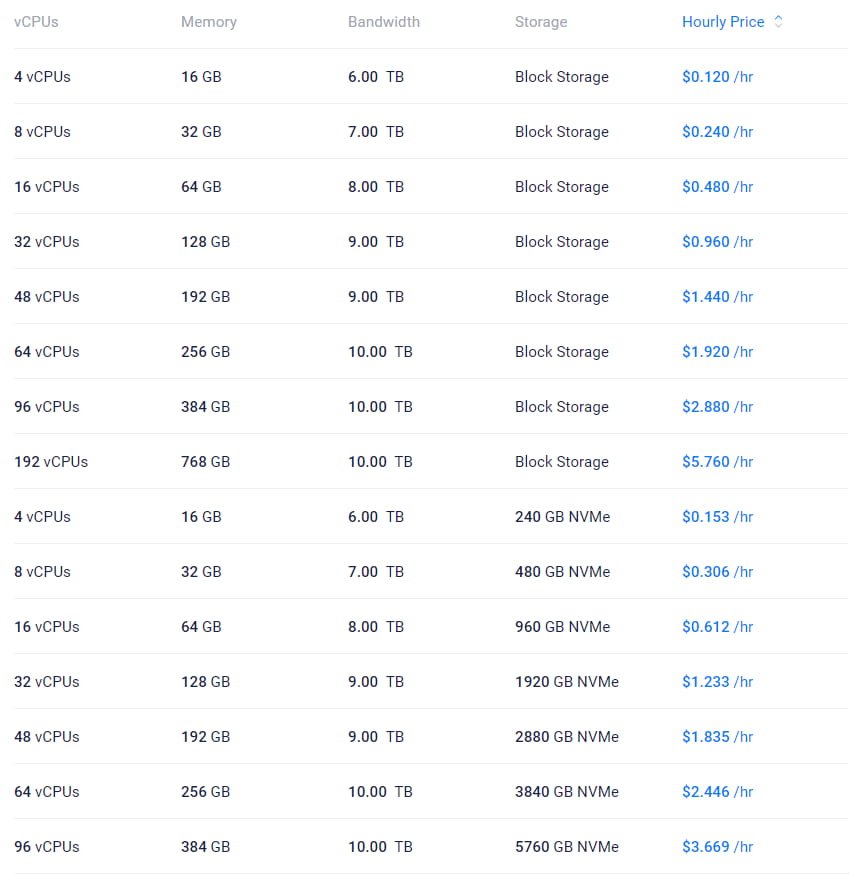Click the vCPUs column header
This screenshot has width=850, height=874.
point(36,21)
